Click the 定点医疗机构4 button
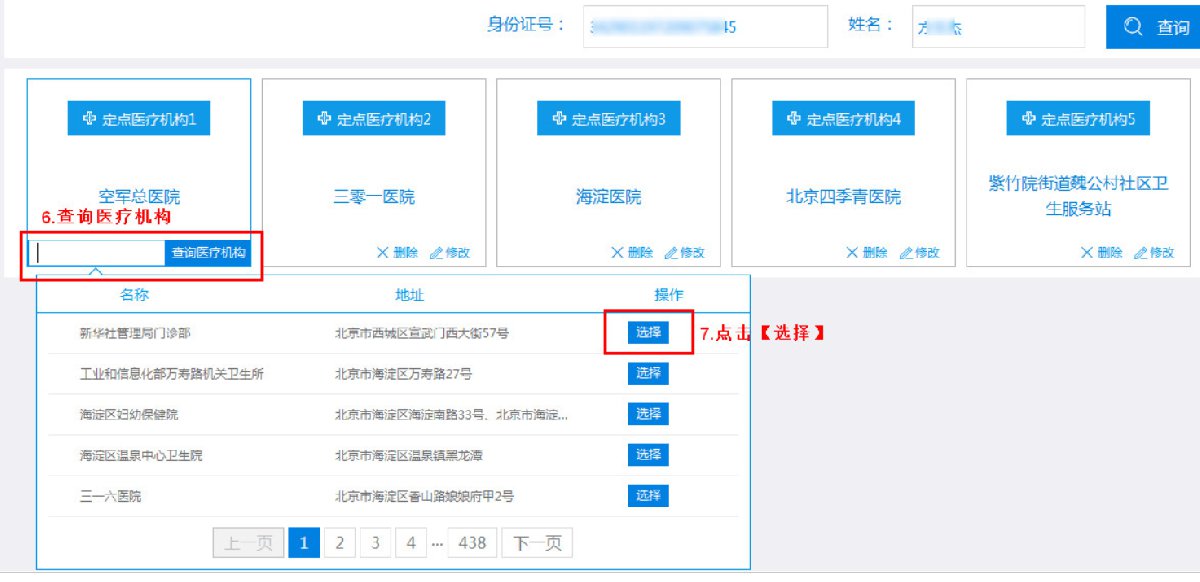 click(x=843, y=119)
